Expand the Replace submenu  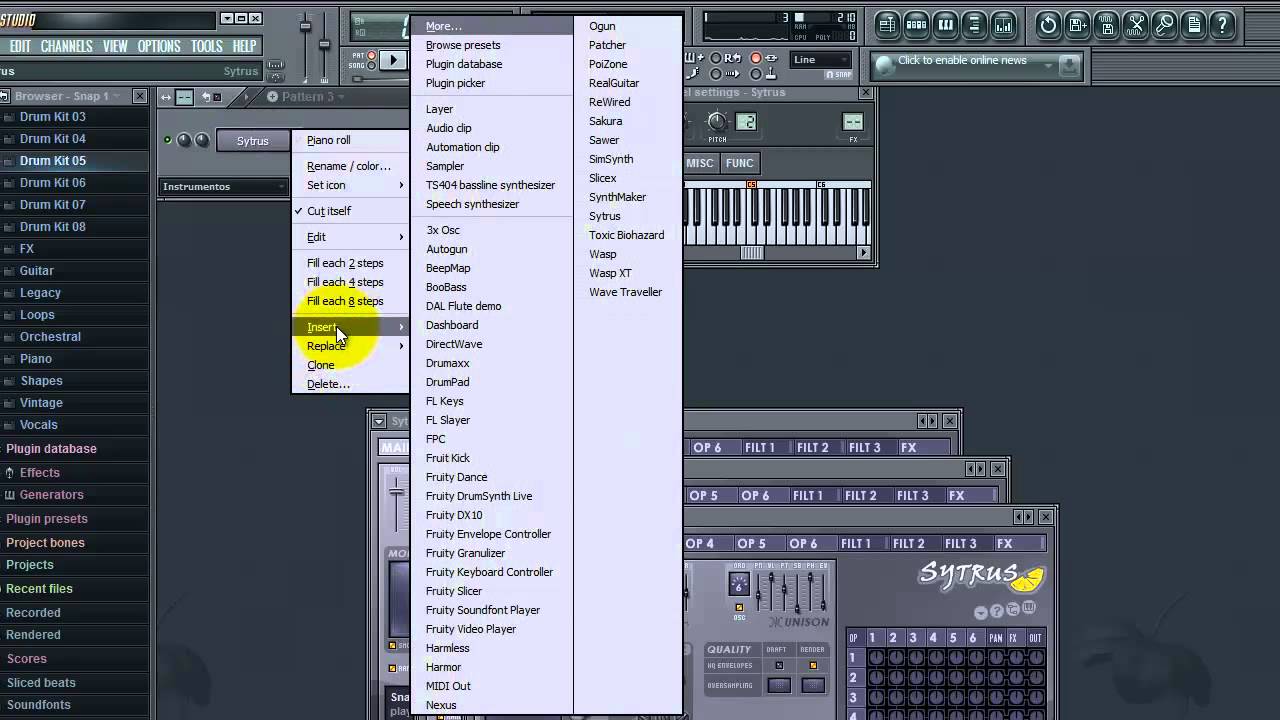coord(350,346)
